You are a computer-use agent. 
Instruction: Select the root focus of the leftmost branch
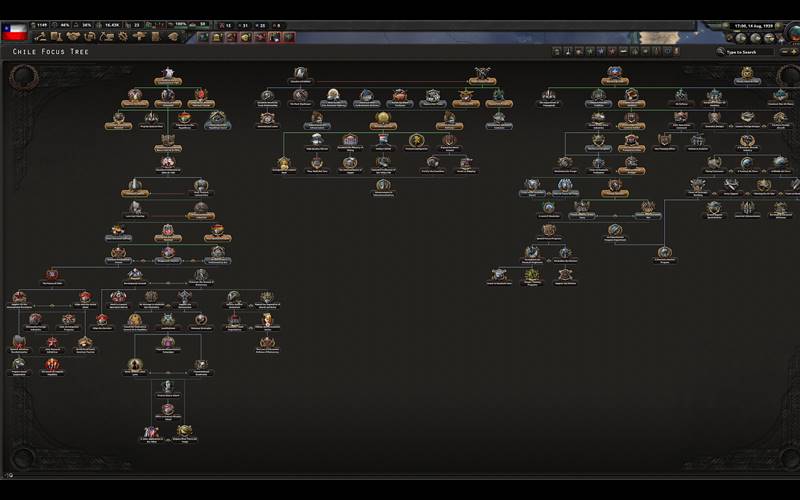pyautogui.click(x=168, y=75)
